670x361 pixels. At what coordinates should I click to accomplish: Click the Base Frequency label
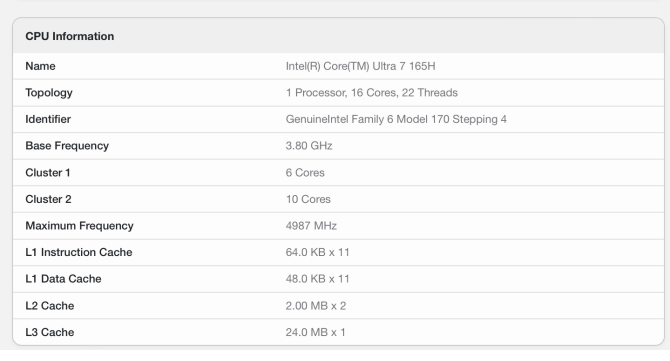point(67,146)
